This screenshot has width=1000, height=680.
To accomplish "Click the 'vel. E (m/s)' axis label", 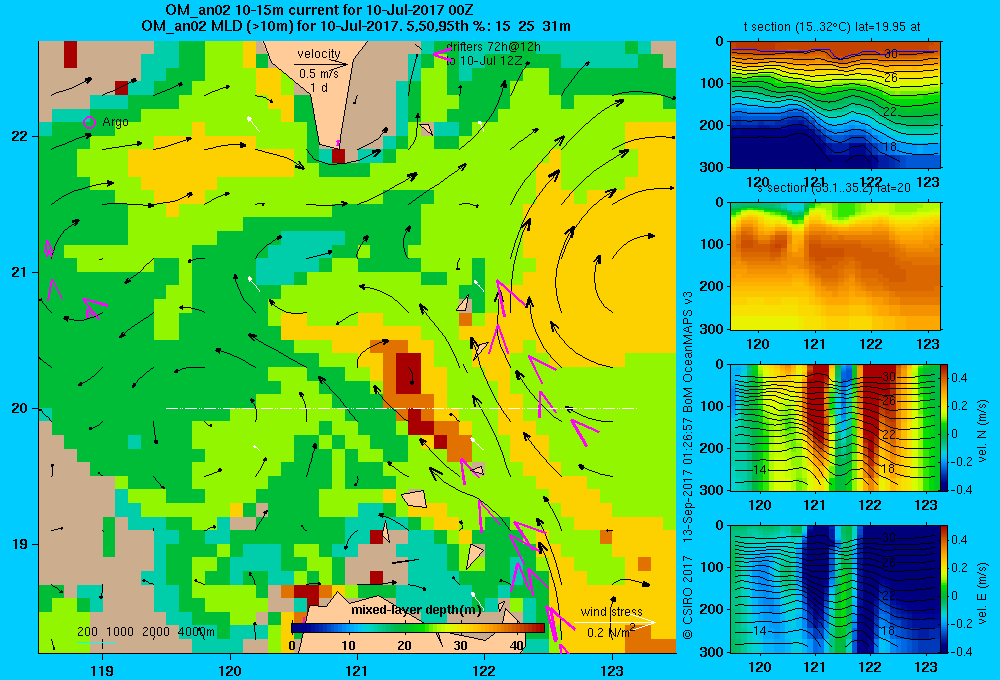I will click(982, 592).
